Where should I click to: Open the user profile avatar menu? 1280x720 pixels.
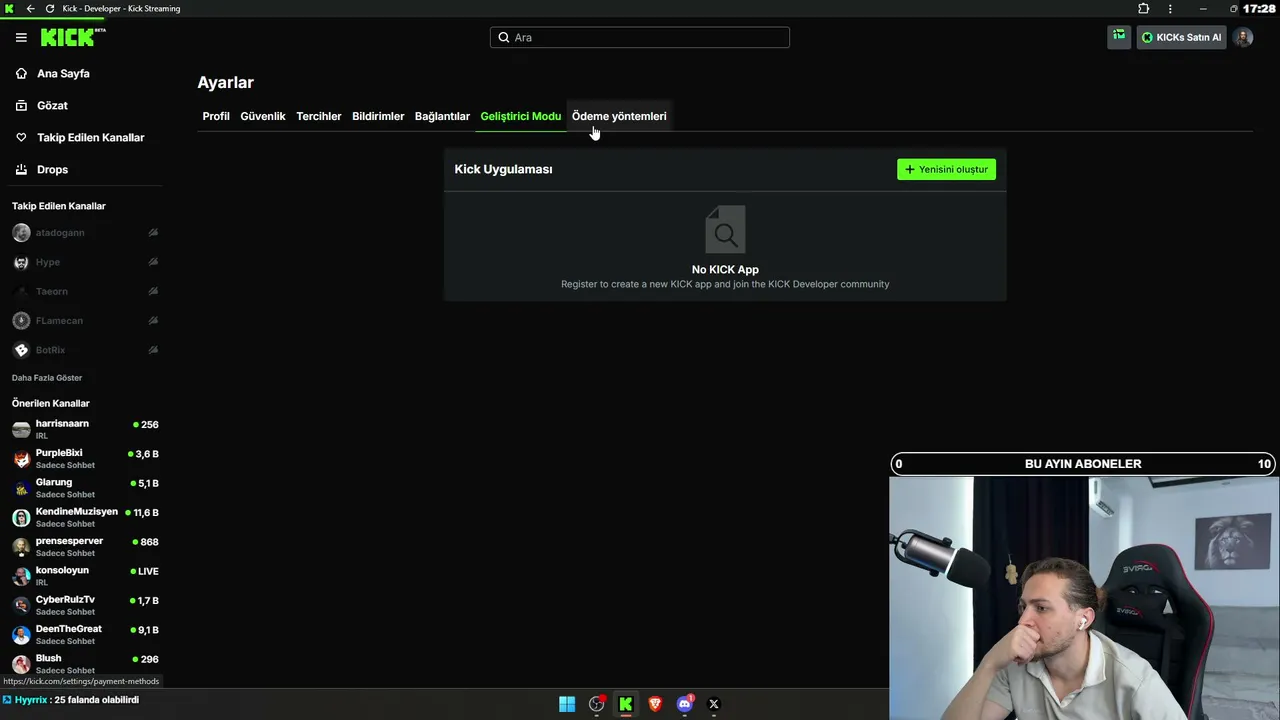coord(1243,37)
